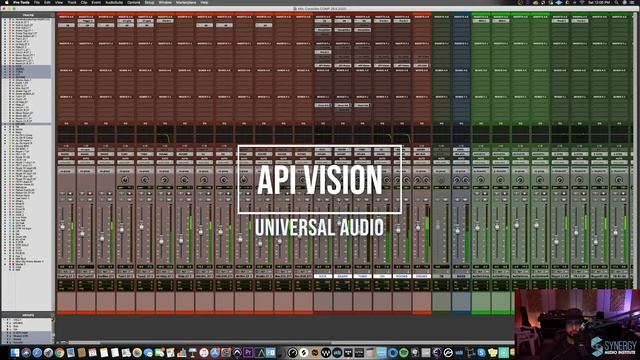Open Adobe Premiere Pro from the Dock
This screenshot has width=640, height=360.
pos(248,352)
